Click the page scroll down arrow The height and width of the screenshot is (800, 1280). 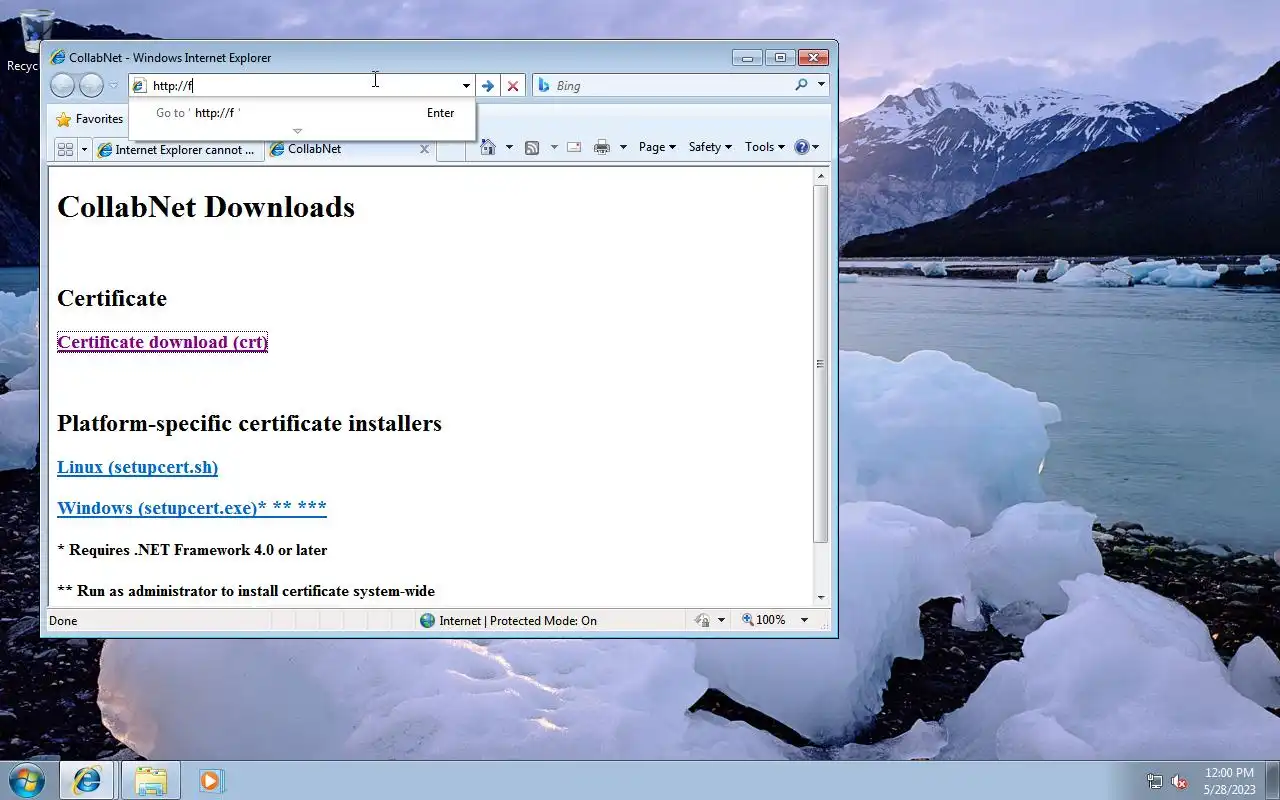(821, 597)
